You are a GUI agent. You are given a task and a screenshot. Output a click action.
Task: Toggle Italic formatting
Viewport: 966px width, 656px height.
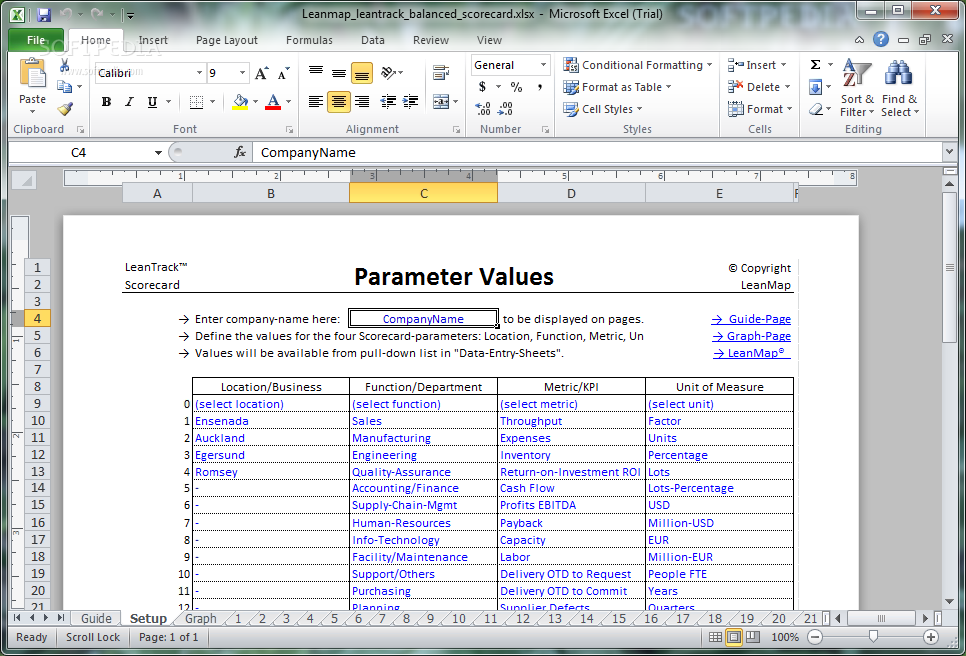pyautogui.click(x=129, y=102)
